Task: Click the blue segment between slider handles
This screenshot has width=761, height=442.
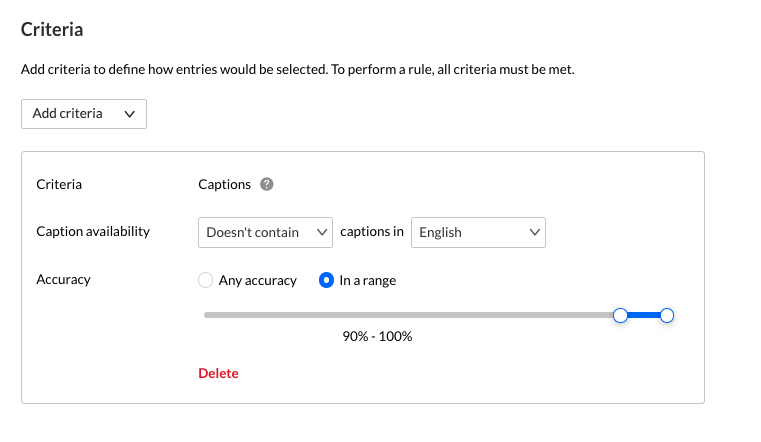Action: 644,315
